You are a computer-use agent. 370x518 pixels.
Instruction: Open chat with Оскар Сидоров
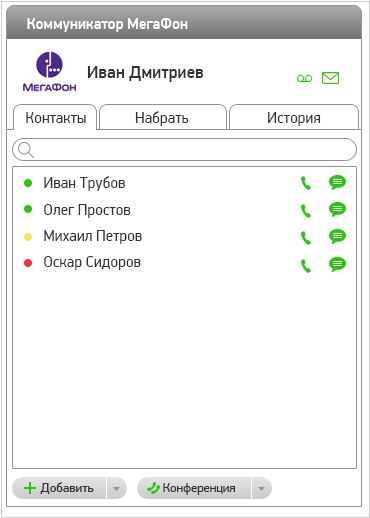pyautogui.click(x=337, y=264)
